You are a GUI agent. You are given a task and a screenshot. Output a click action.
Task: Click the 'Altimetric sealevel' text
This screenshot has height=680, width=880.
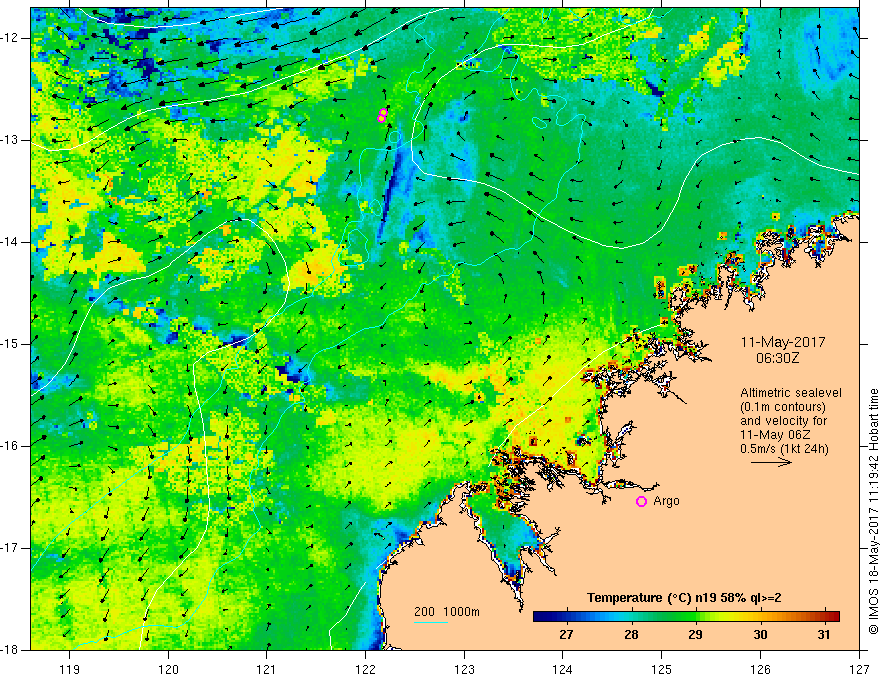[x=791, y=393]
